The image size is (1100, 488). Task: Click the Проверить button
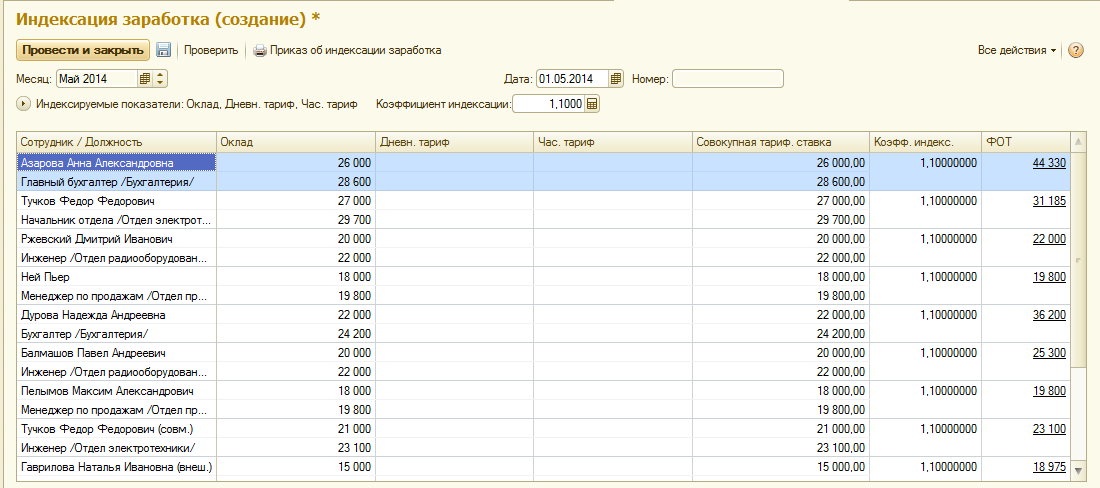click(x=211, y=50)
